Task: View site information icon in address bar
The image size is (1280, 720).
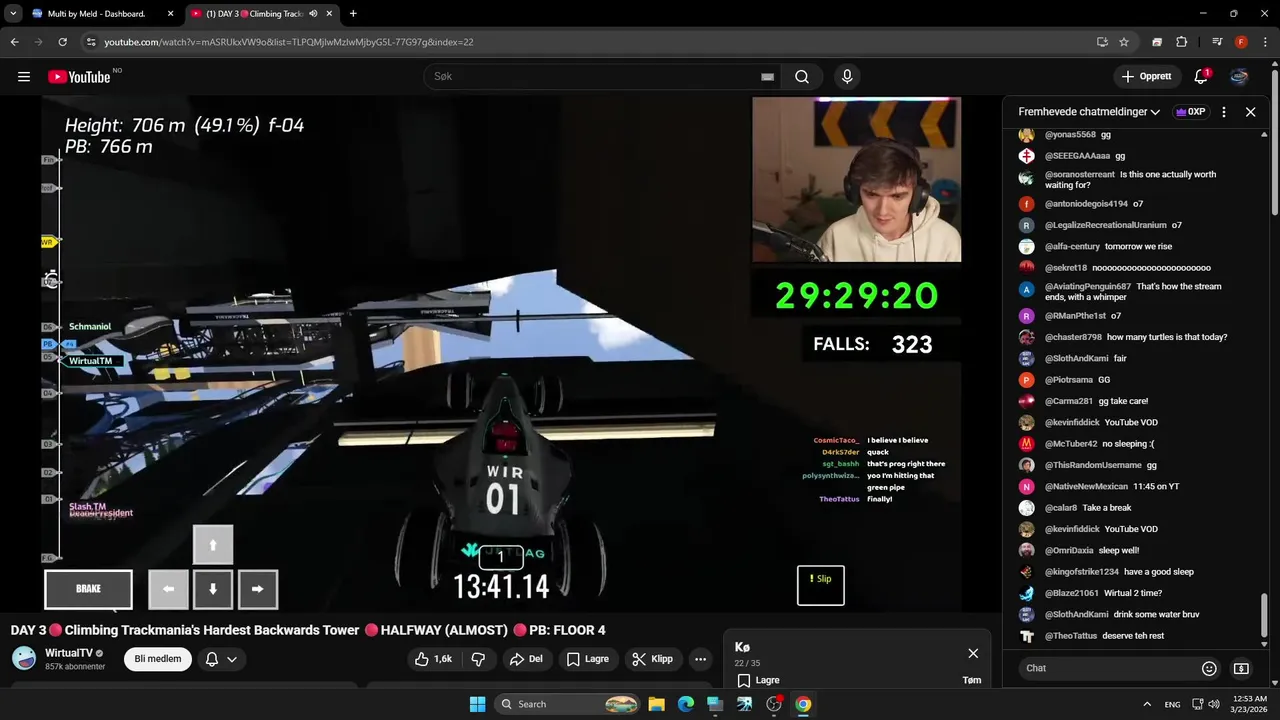Action: point(91,42)
